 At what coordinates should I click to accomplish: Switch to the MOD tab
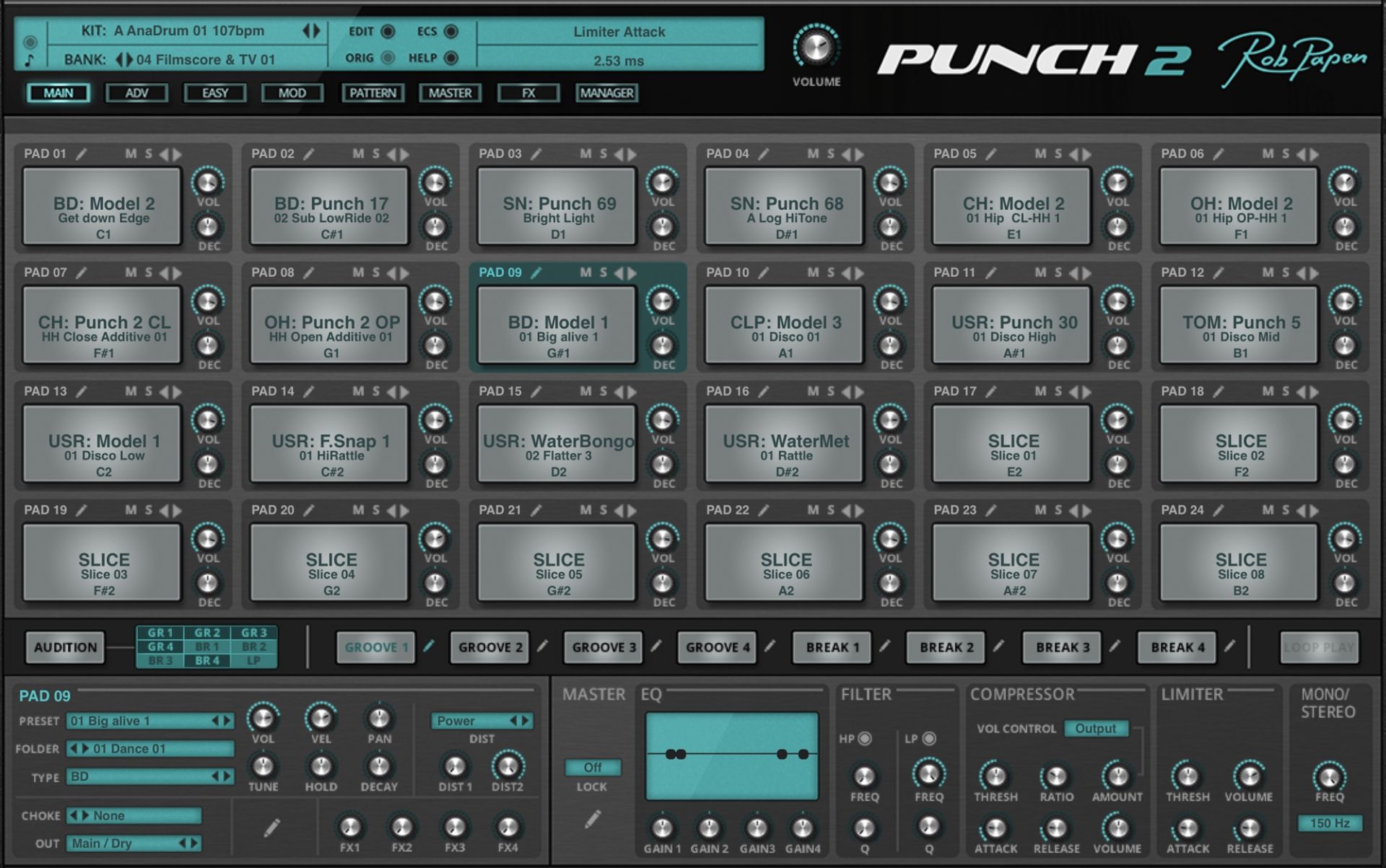[x=292, y=93]
